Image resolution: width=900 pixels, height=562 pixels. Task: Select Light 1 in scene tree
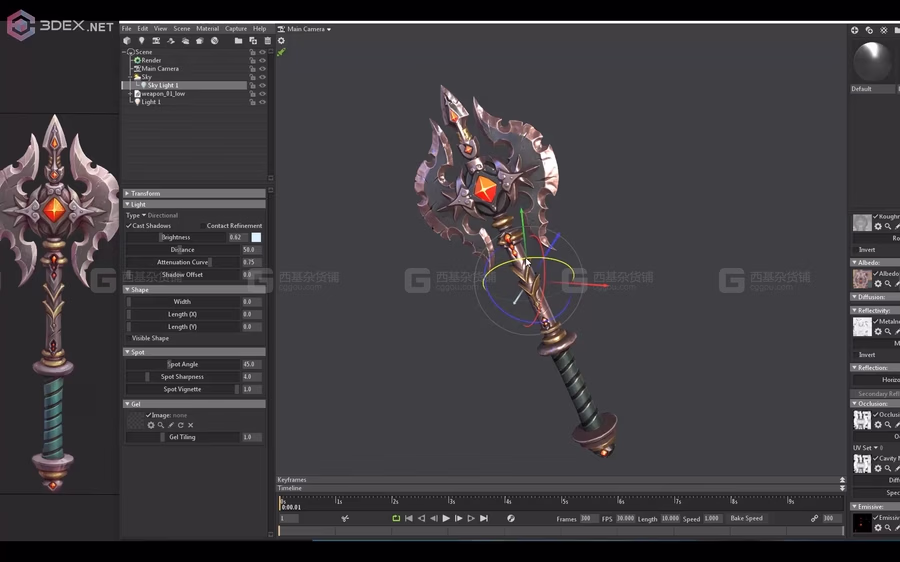151,102
